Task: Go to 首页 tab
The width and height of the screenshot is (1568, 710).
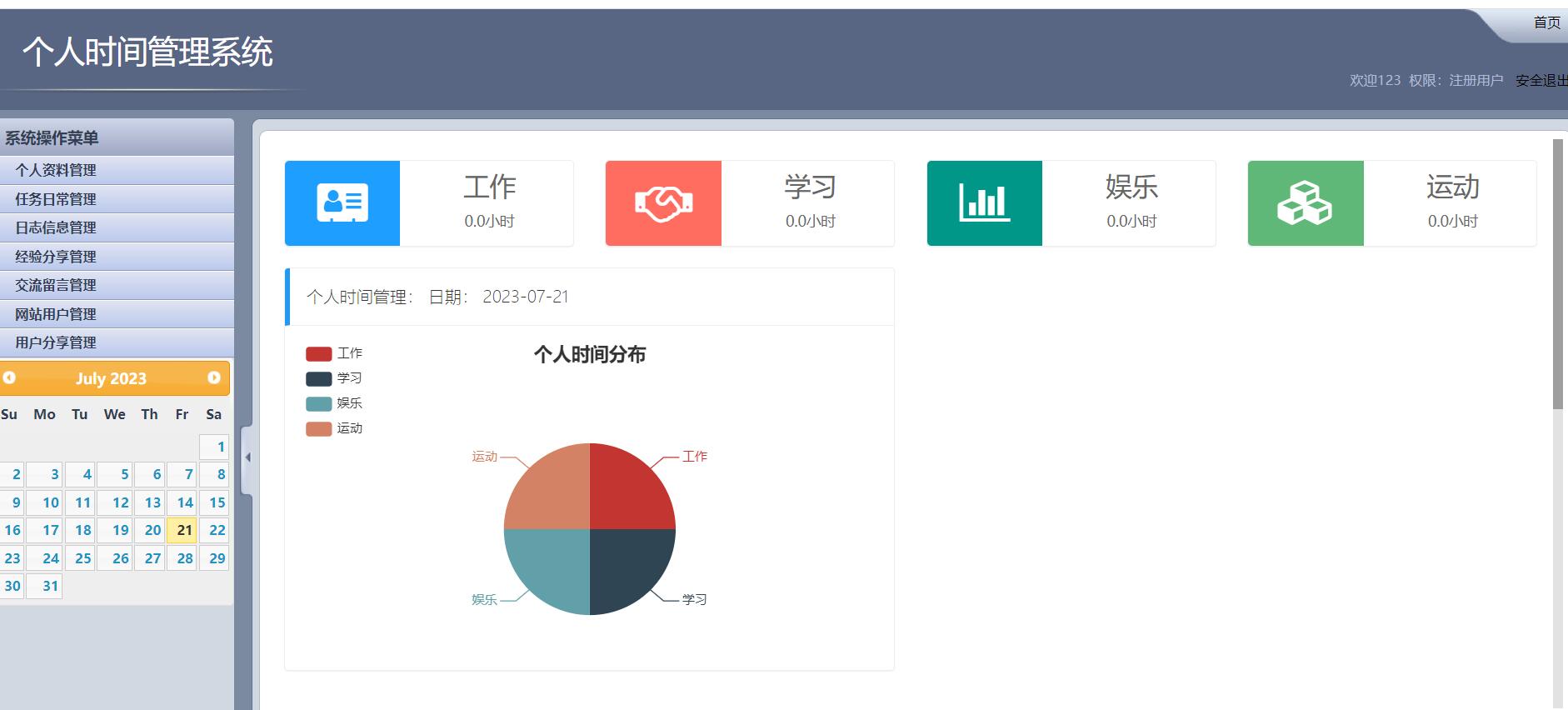Action: pyautogui.click(x=1546, y=22)
